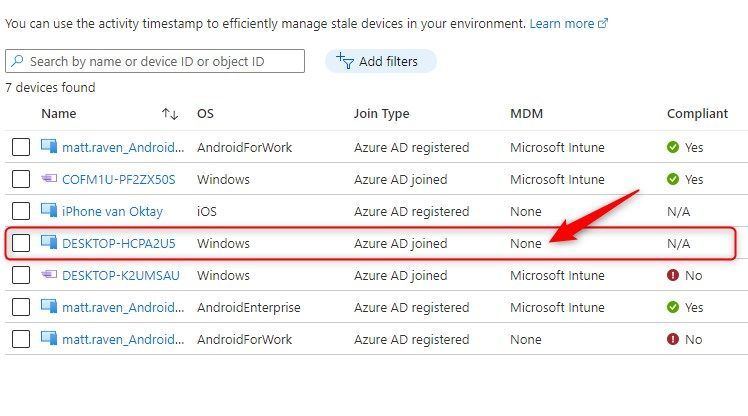Check the COFM1U-PF2ZX50S device checkbox
Viewport: 748px width, 416px height.
(x=21, y=179)
